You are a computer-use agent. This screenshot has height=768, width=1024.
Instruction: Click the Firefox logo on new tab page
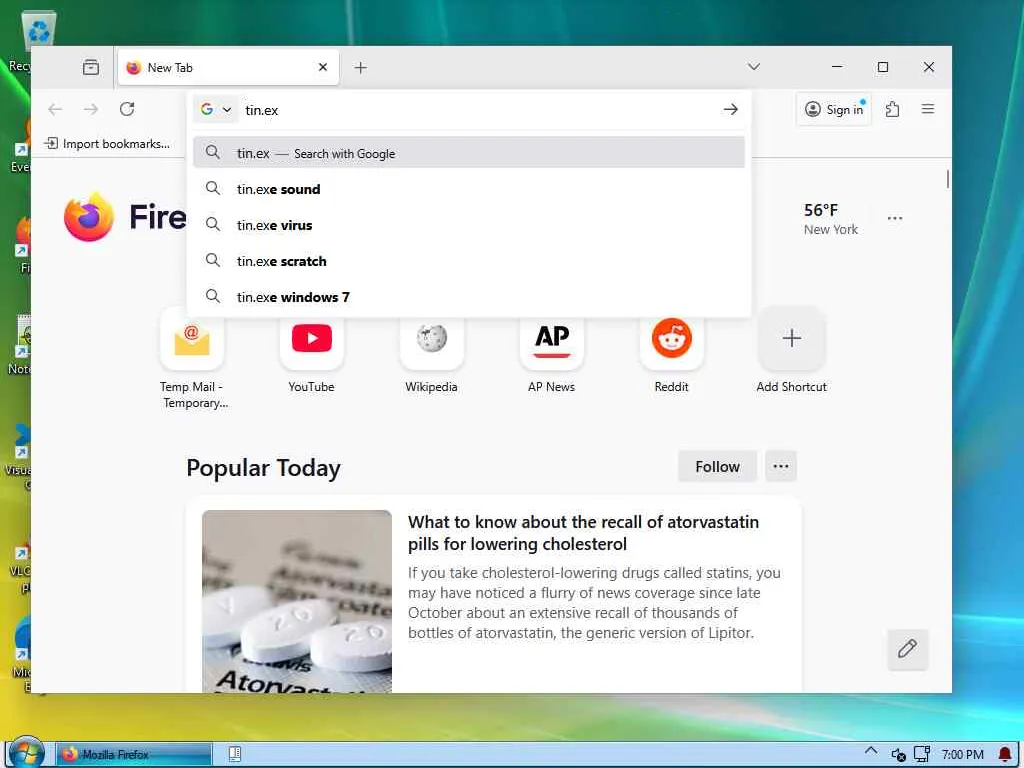coord(89,217)
